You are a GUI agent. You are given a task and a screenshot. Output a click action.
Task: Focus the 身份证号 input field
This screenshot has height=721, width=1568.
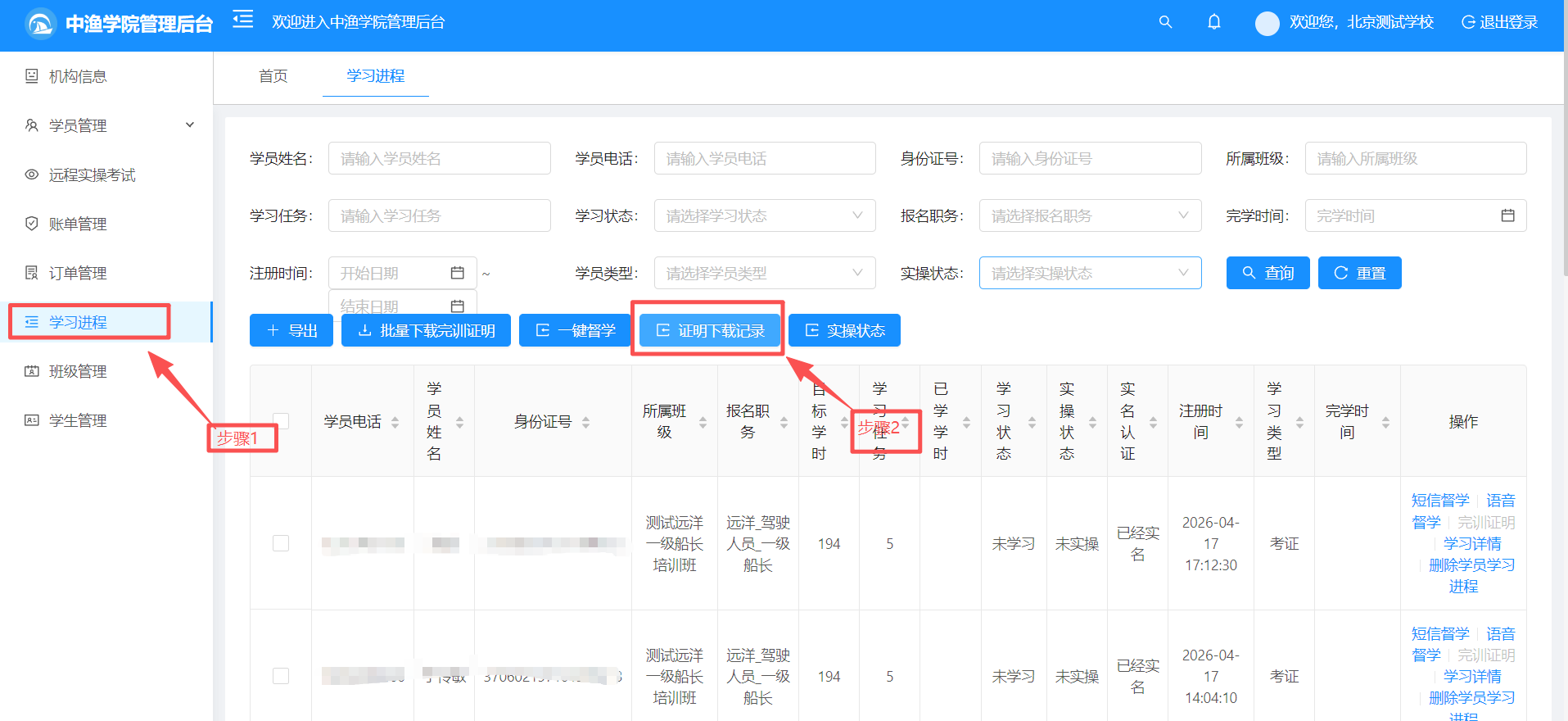[1090, 158]
